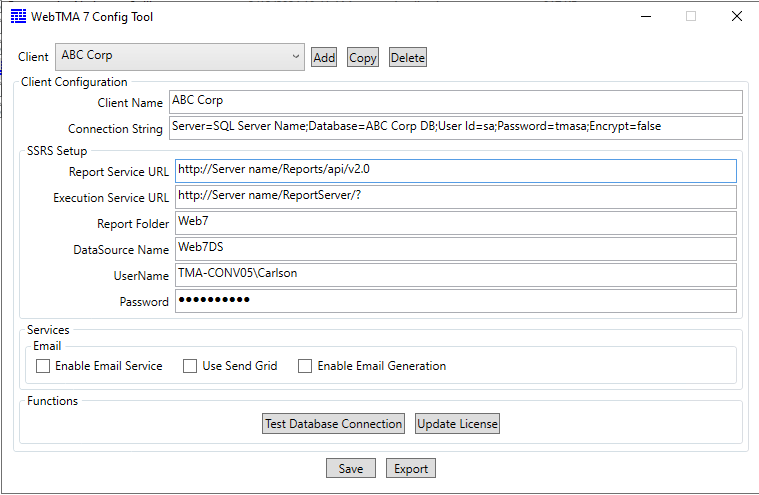Select the Report Service URL field
Viewport: 759px width, 495px height.
tap(455, 171)
